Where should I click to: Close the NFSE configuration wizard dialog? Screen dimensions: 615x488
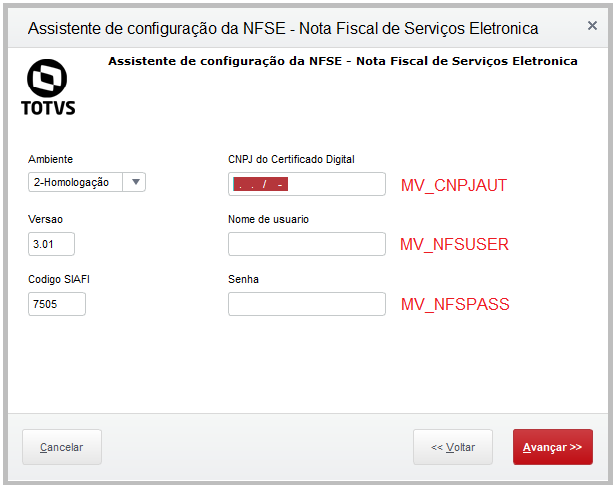coord(592,26)
